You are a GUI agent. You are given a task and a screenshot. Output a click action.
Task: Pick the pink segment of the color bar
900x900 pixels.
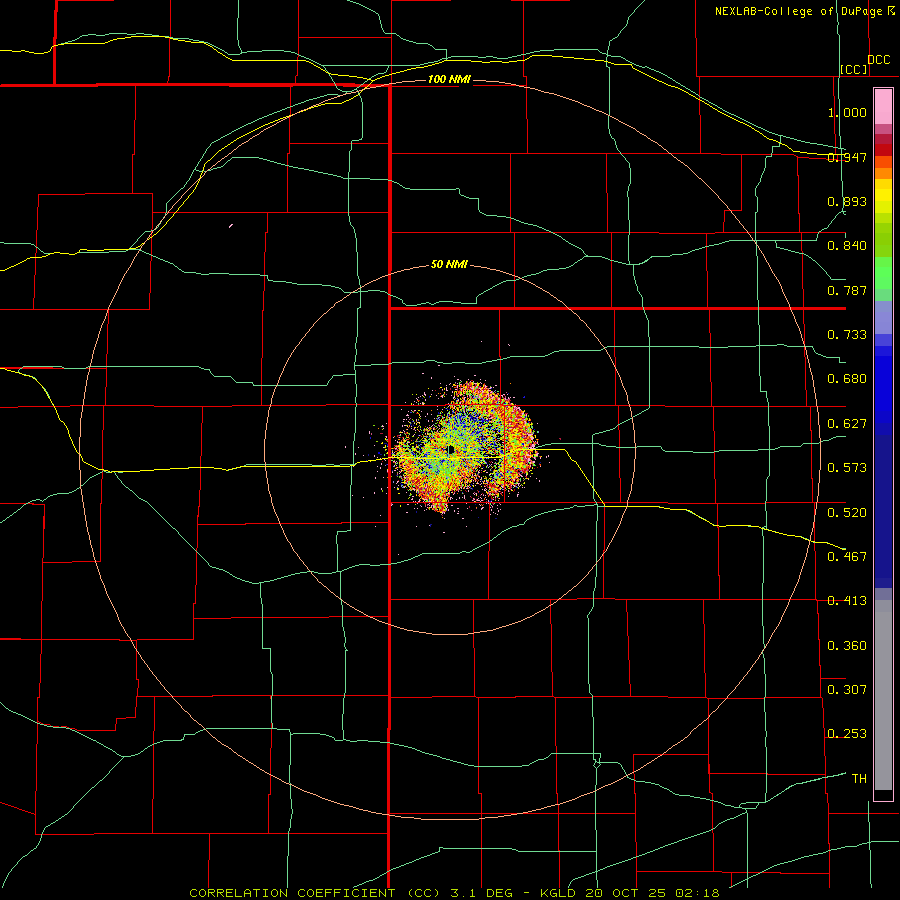pos(883,106)
